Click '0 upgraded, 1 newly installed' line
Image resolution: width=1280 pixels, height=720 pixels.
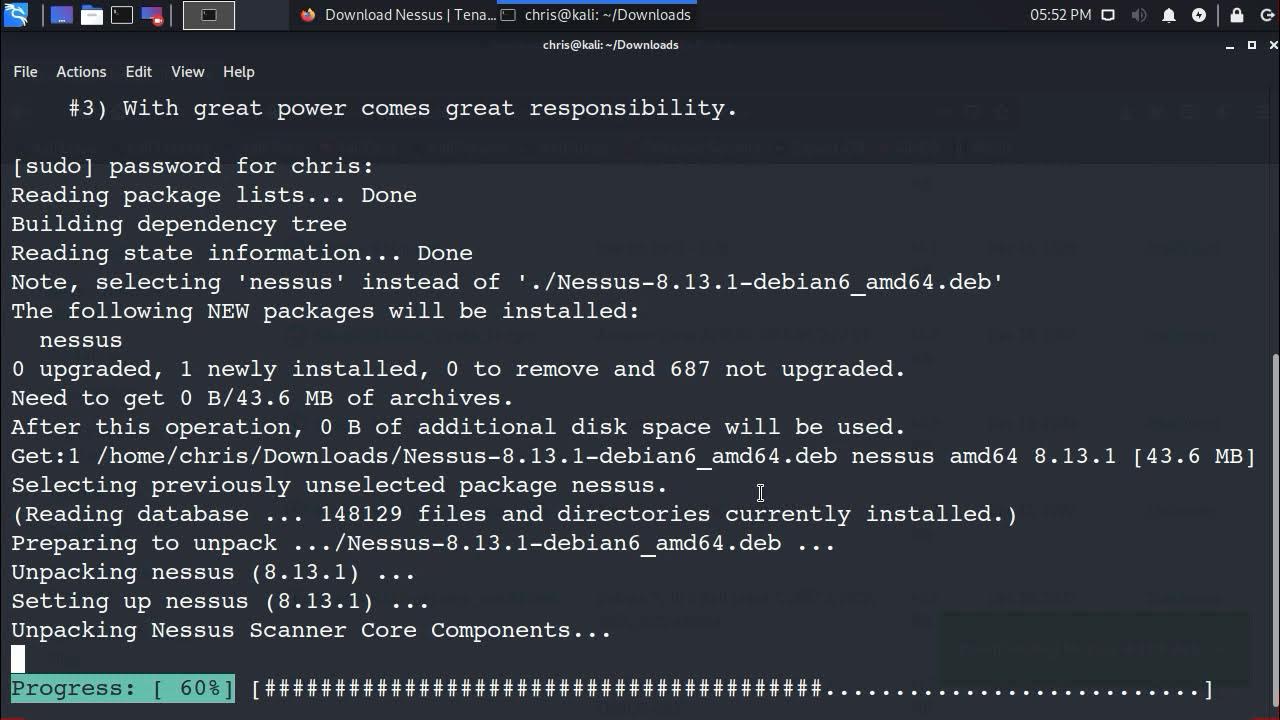click(458, 369)
